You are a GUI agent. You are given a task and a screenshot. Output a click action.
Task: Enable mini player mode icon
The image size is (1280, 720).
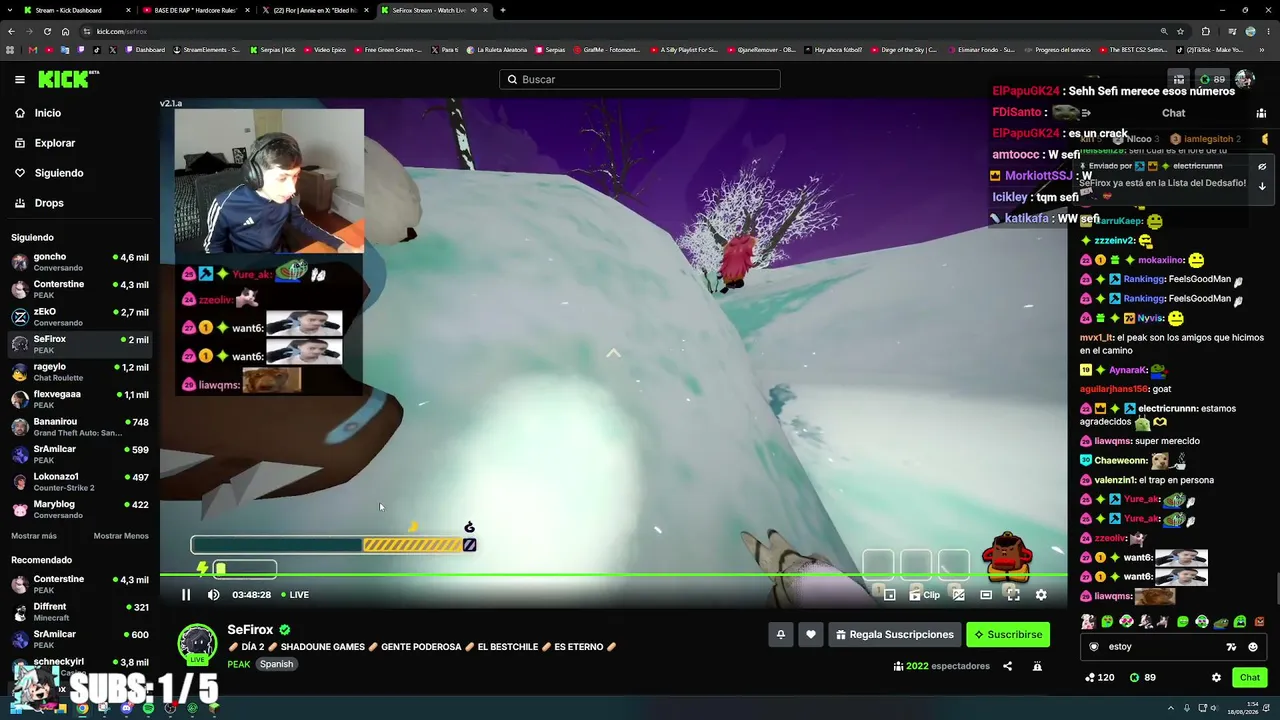coord(889,595)
